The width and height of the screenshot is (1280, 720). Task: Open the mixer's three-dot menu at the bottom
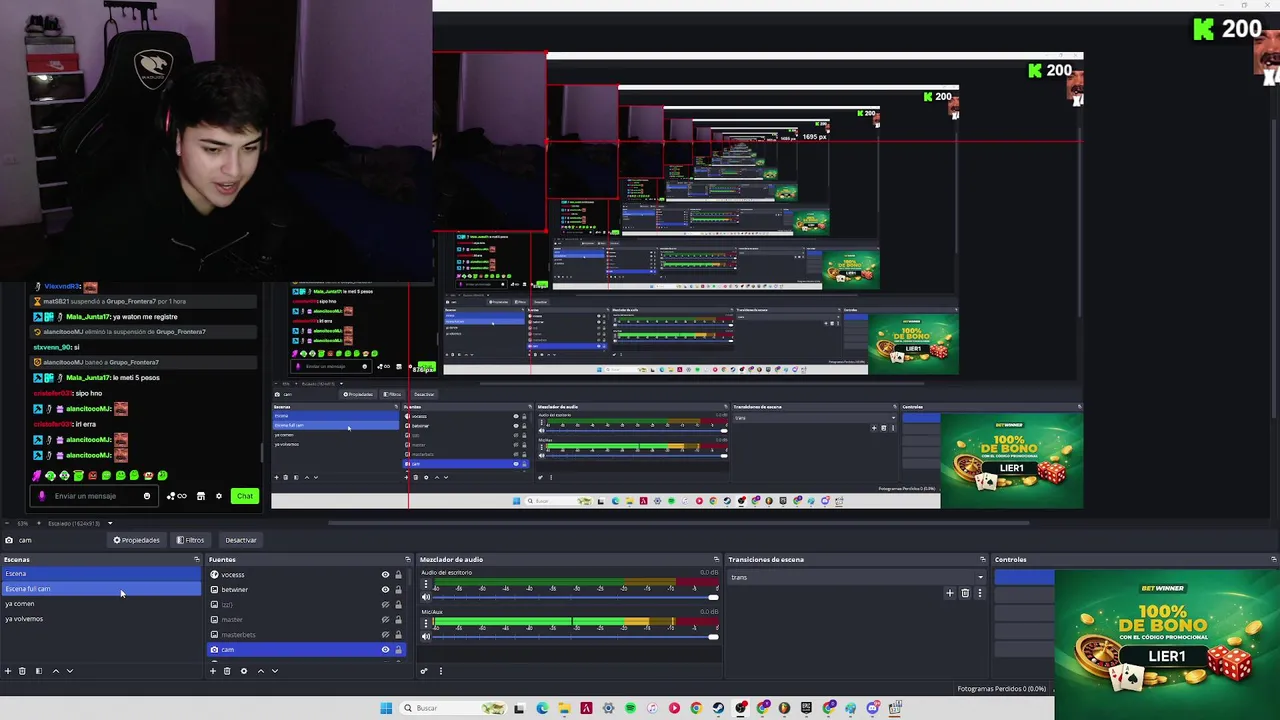(x=440, y=671)
